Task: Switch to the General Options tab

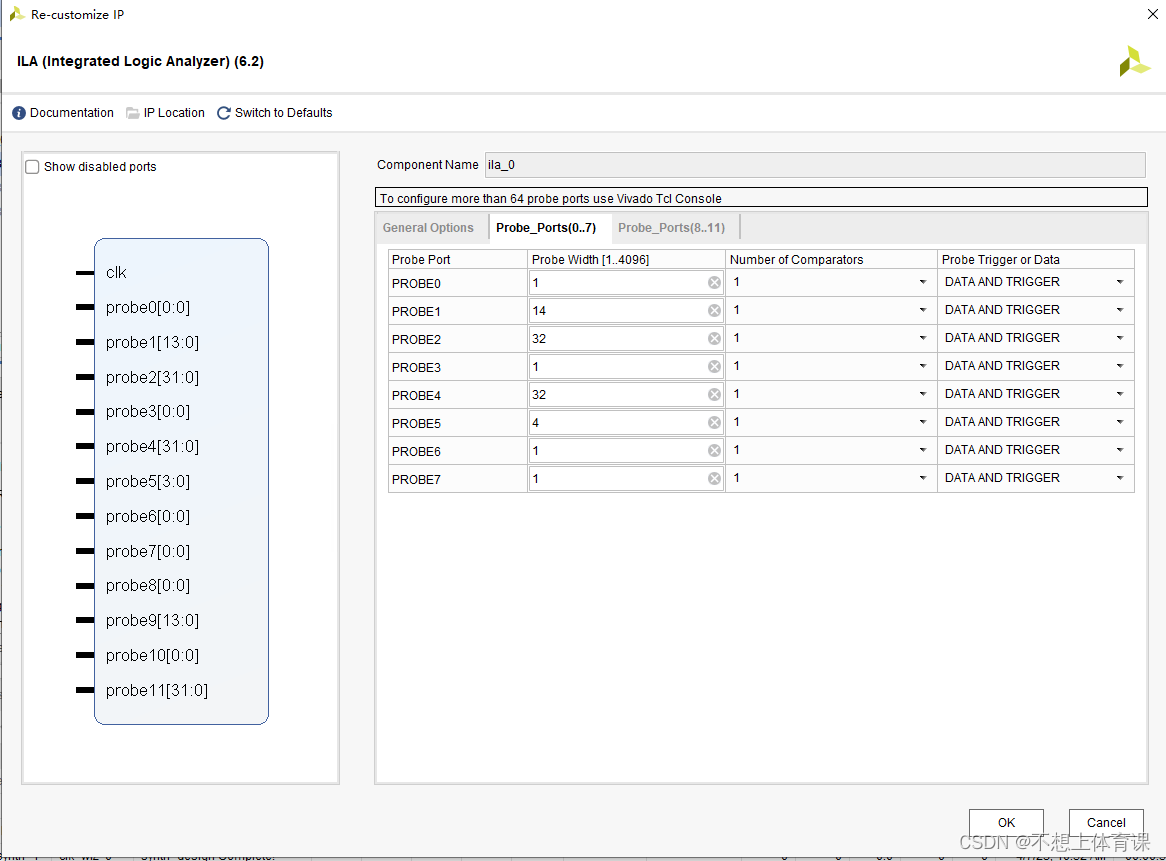Action: pyautogui.click(x=428, y=228)
